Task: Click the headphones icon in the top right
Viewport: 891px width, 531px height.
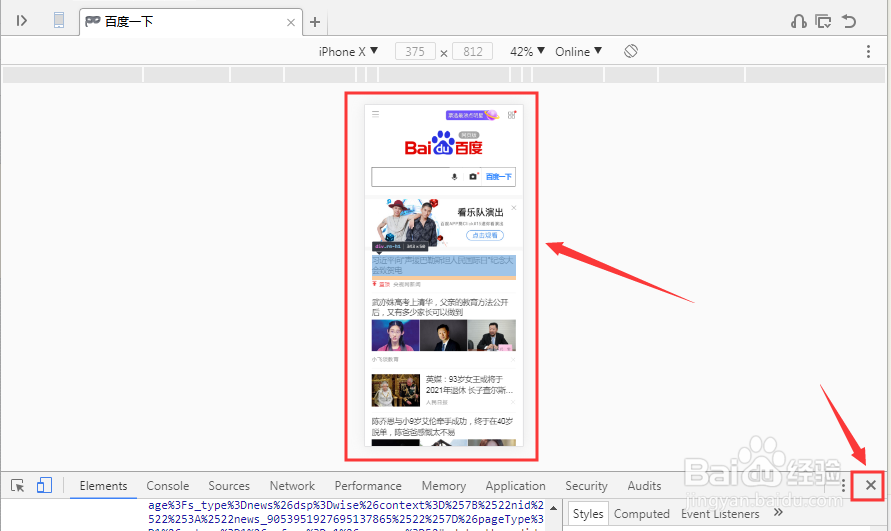Action: tap(798, 21)
